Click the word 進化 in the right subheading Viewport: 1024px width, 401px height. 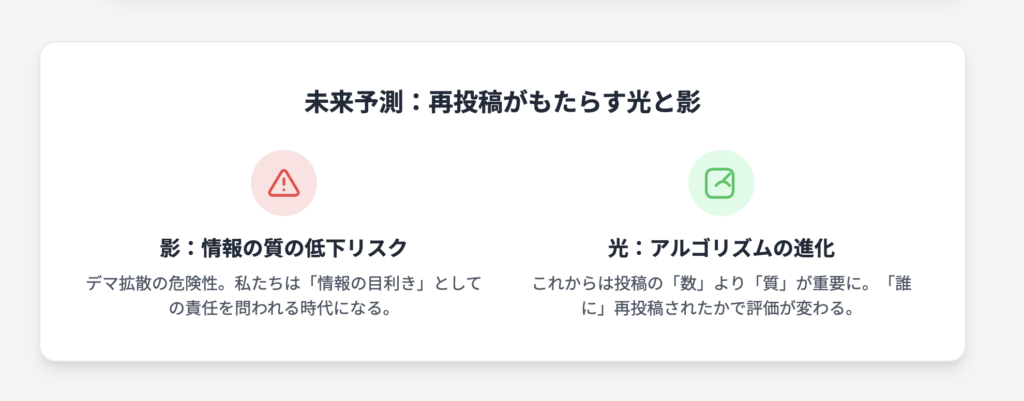[815, 248]
